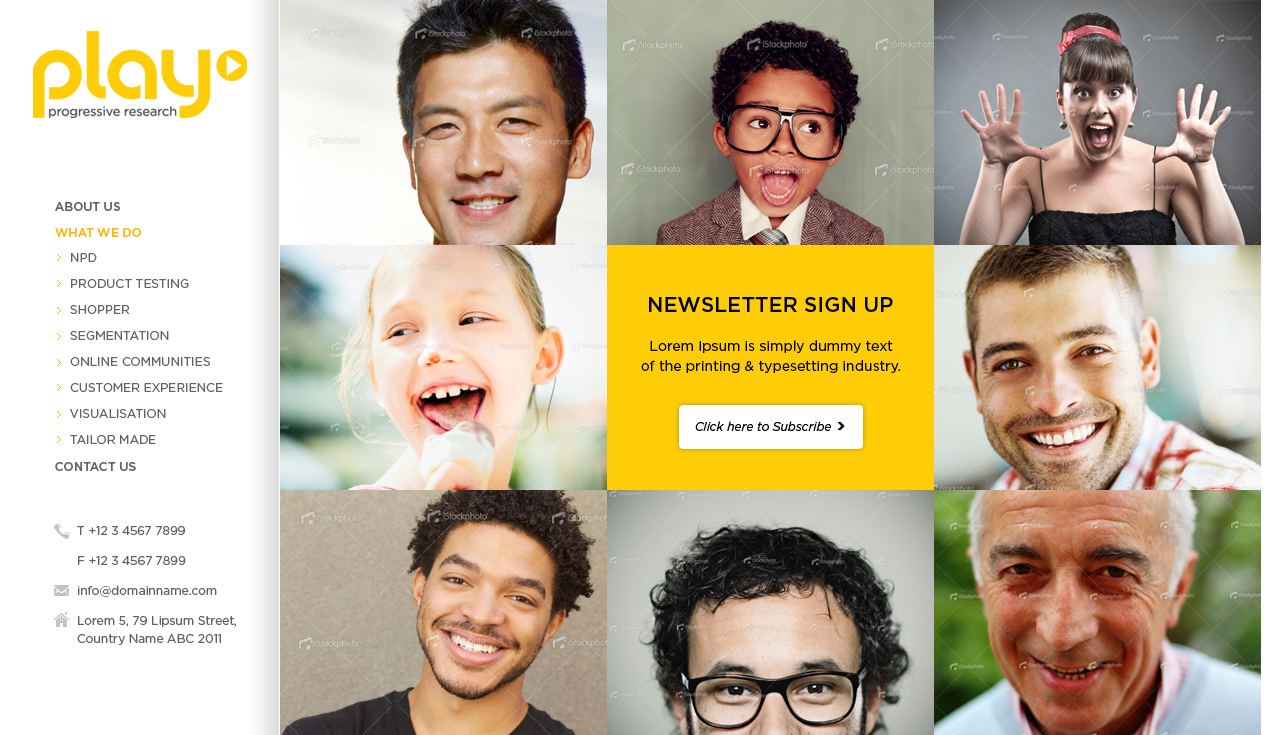The width and height of the screenshot is (1280, 735).
Task: Expand the NPD chevron arrow
Action: 59,258
